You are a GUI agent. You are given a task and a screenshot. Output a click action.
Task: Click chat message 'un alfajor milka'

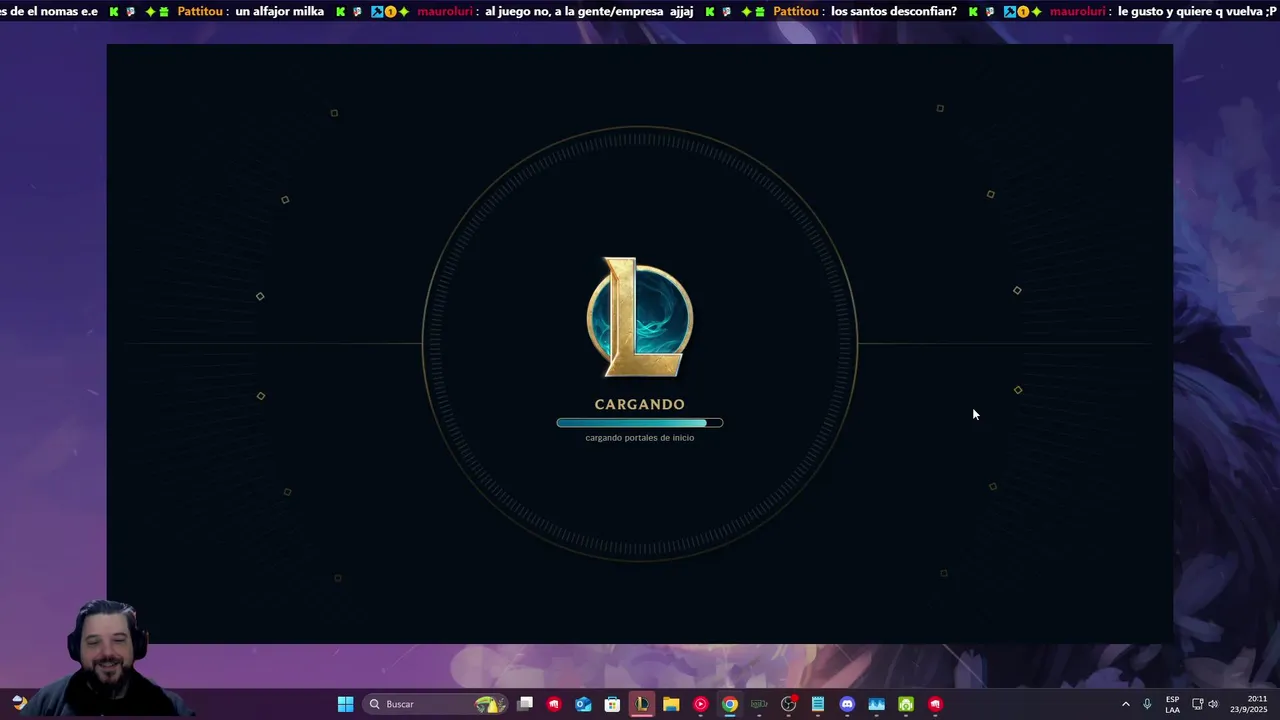pos(280,12)
